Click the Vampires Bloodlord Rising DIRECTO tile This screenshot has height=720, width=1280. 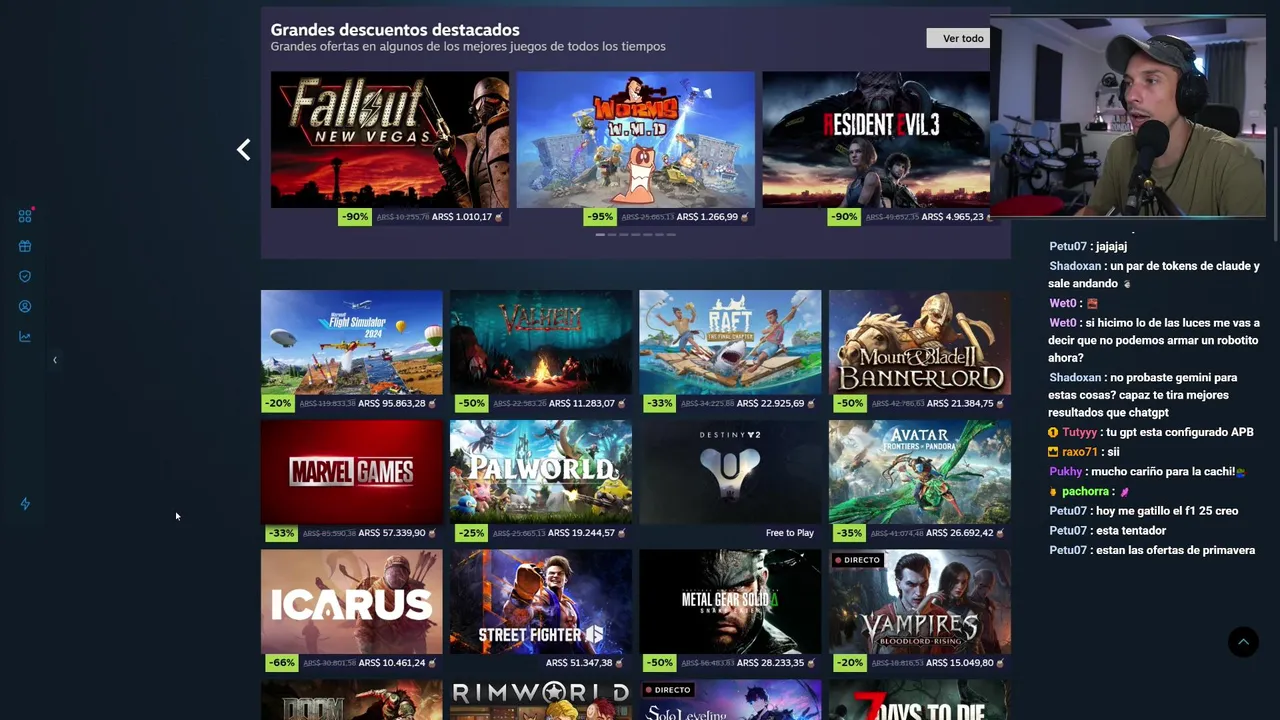(919, 611)
